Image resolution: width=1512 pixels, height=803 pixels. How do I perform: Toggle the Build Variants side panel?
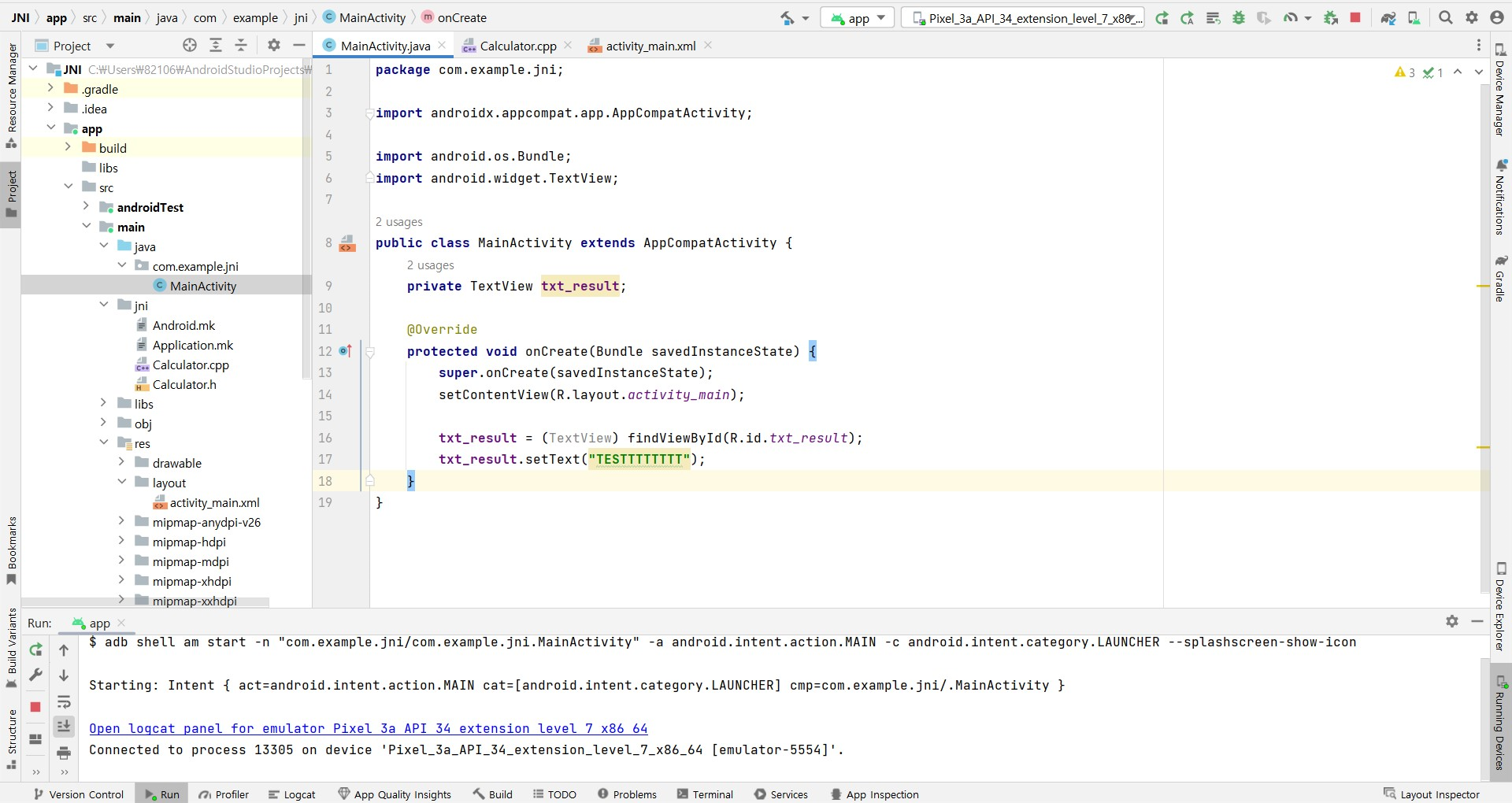coord(11,648)
